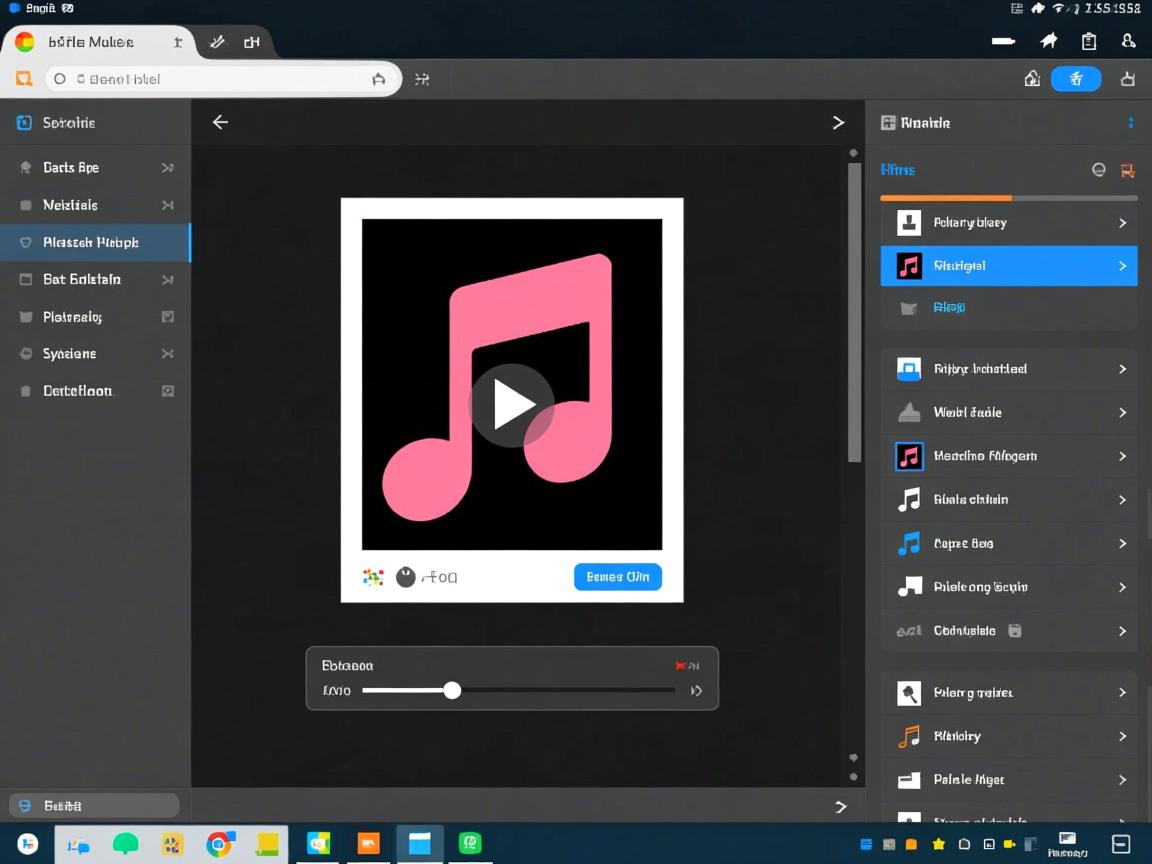Click the blue music note icon in right panel
1152x864 pixels.
908,544
